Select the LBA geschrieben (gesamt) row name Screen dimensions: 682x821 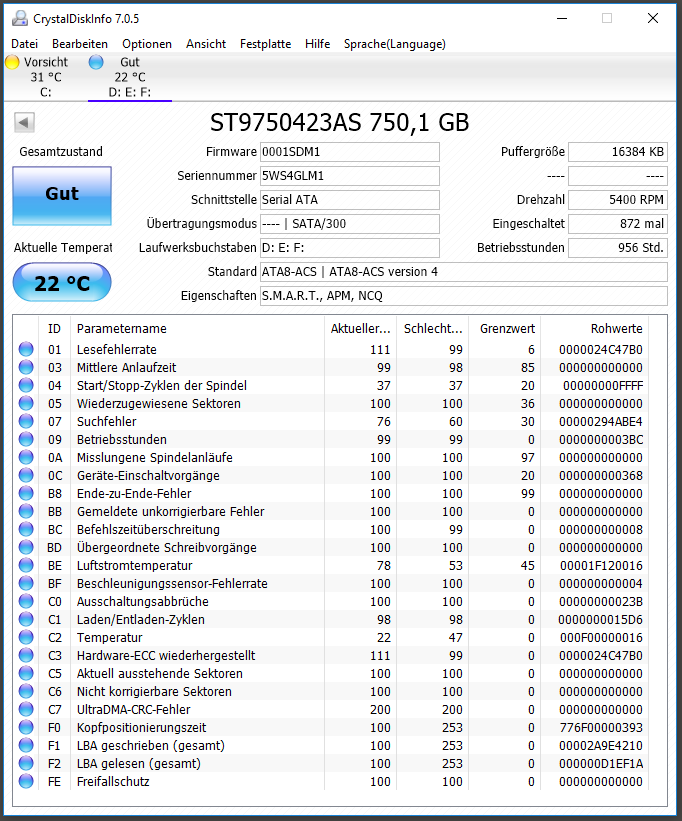point(151,746)
